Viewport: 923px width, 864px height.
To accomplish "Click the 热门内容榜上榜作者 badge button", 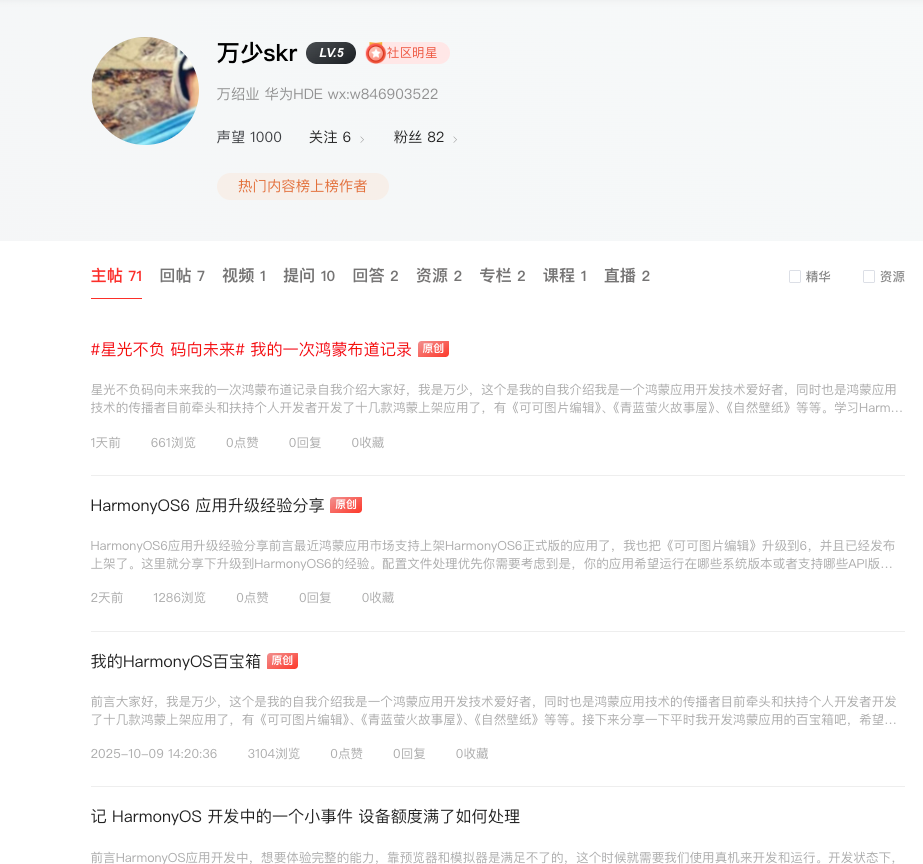I will click(303, 187).
